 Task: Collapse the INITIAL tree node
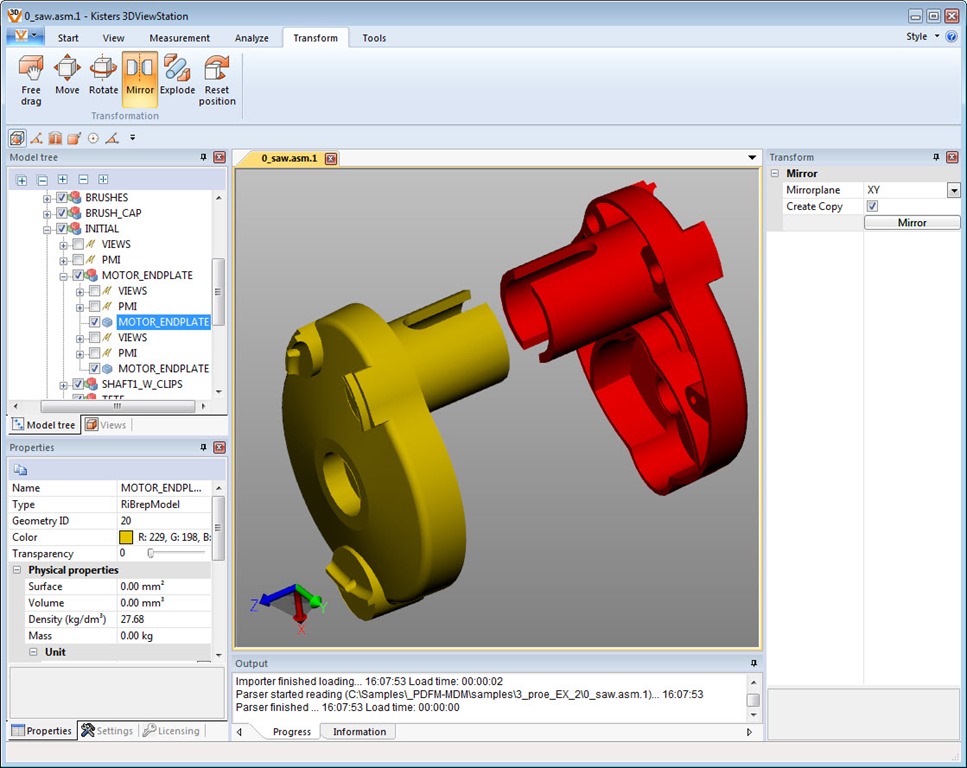[47, 229]
